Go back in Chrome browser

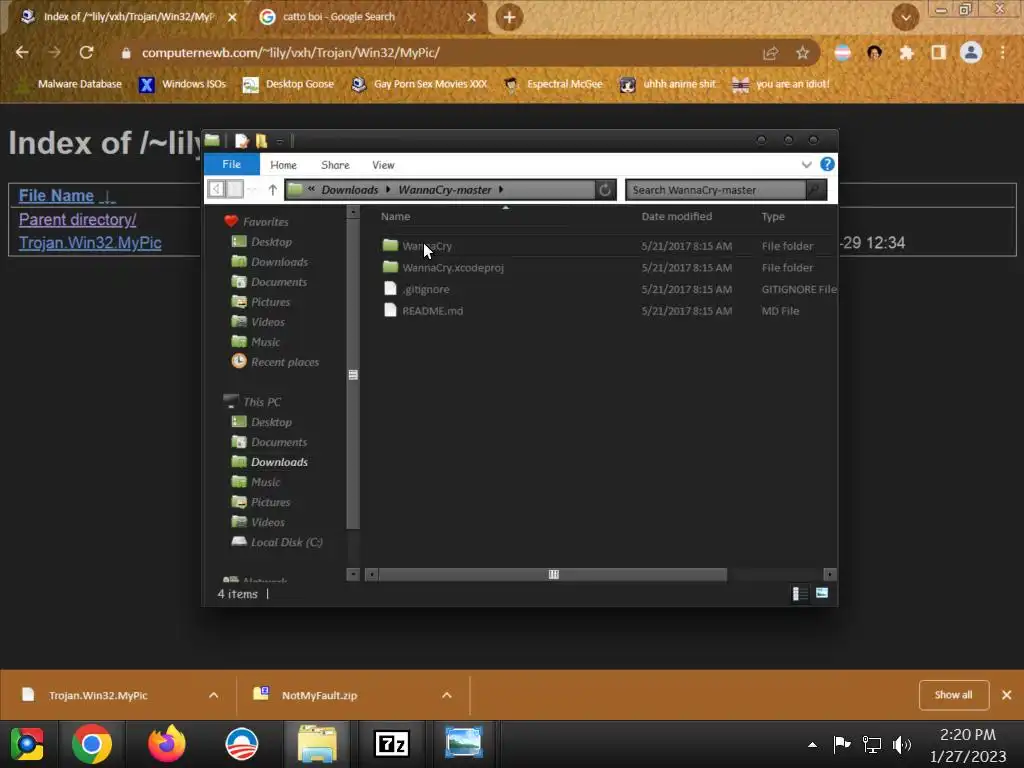coord(22,52)
